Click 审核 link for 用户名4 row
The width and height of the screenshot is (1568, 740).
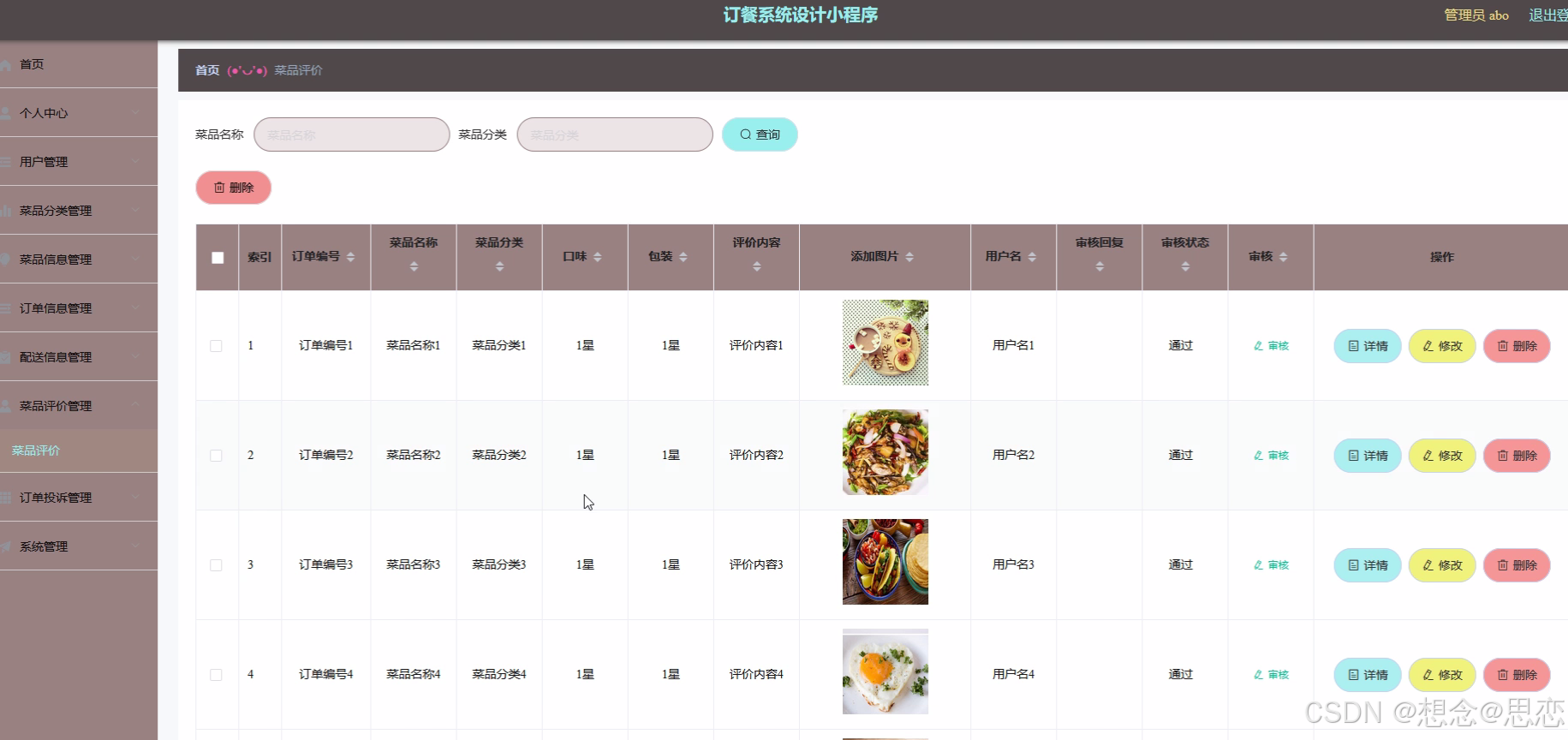[1271, 675]
